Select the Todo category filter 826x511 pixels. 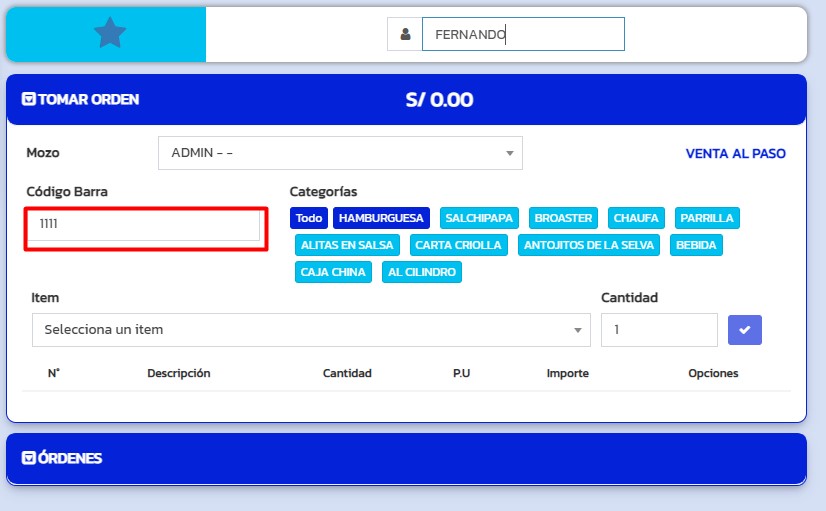pos(309,218)
